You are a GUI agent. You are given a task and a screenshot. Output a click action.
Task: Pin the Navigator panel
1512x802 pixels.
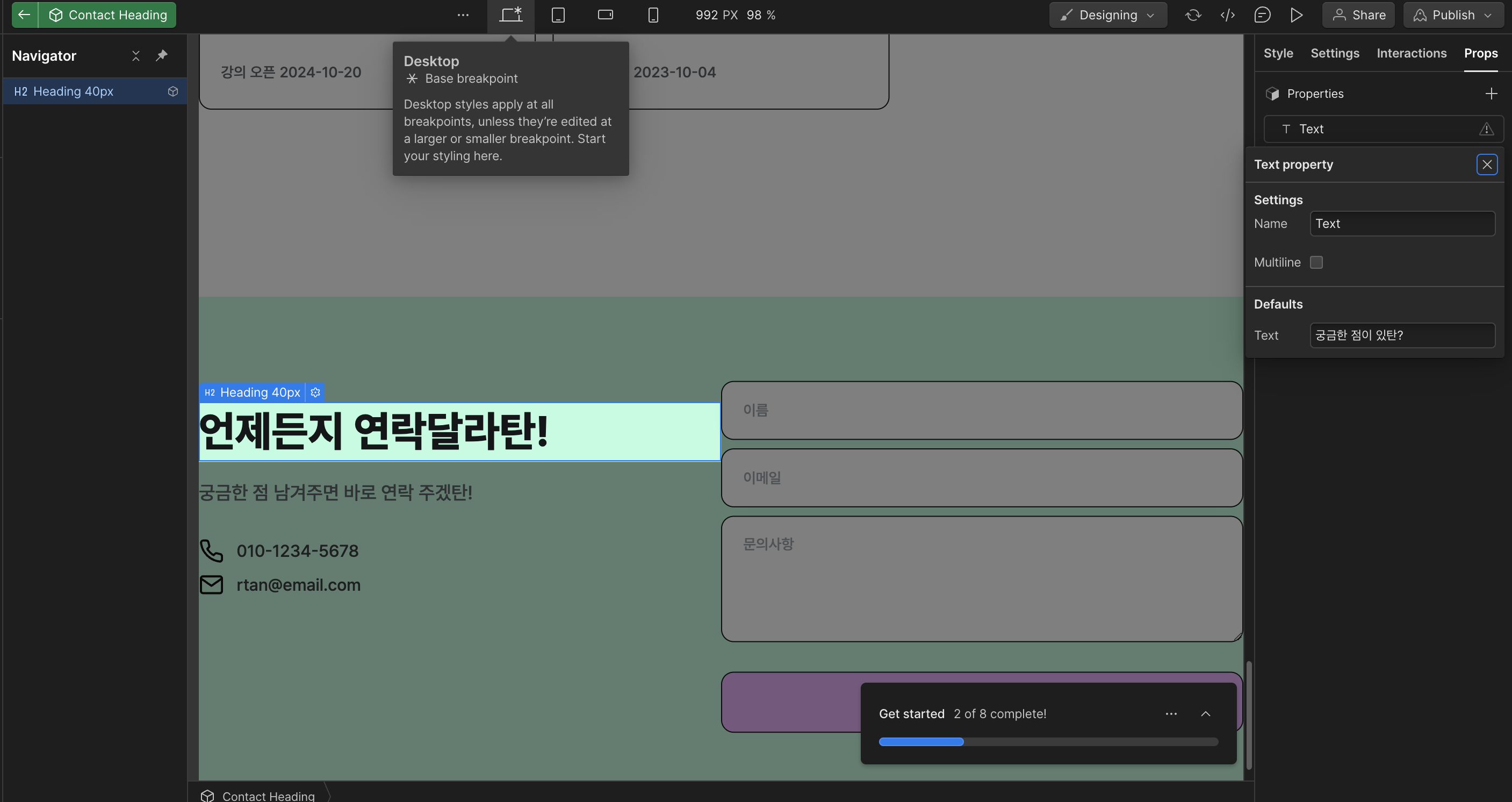pyautogui.click(x=161, y=55)
